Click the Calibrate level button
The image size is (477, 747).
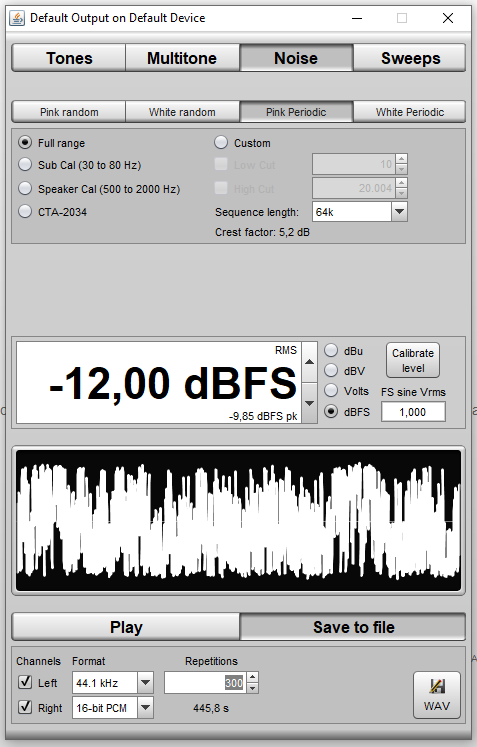pos(413,360)
